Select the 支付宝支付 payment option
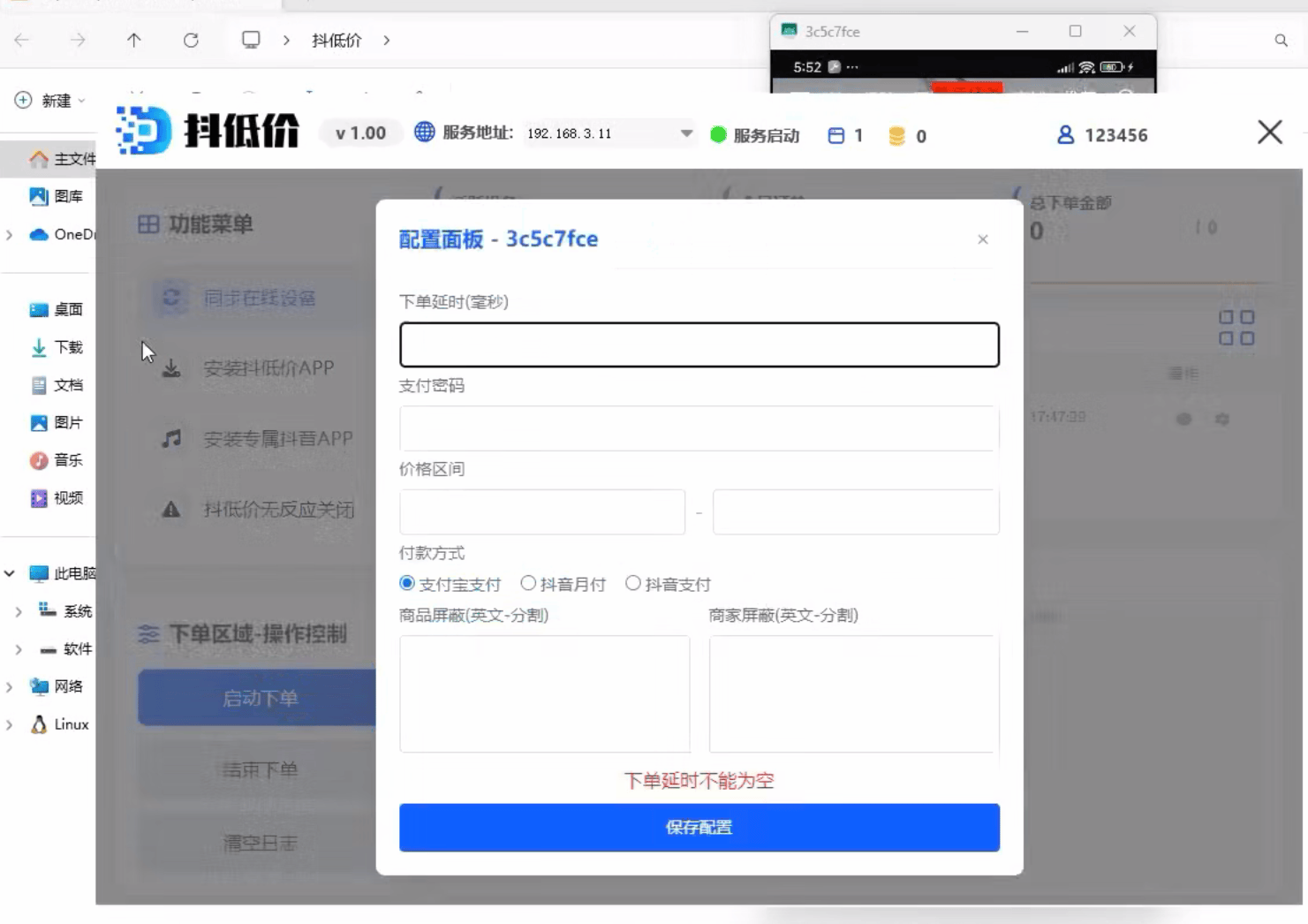Image resolution: width=1308 pixels, height=924 pixels. pyautogui.click(x=406, y=582)
